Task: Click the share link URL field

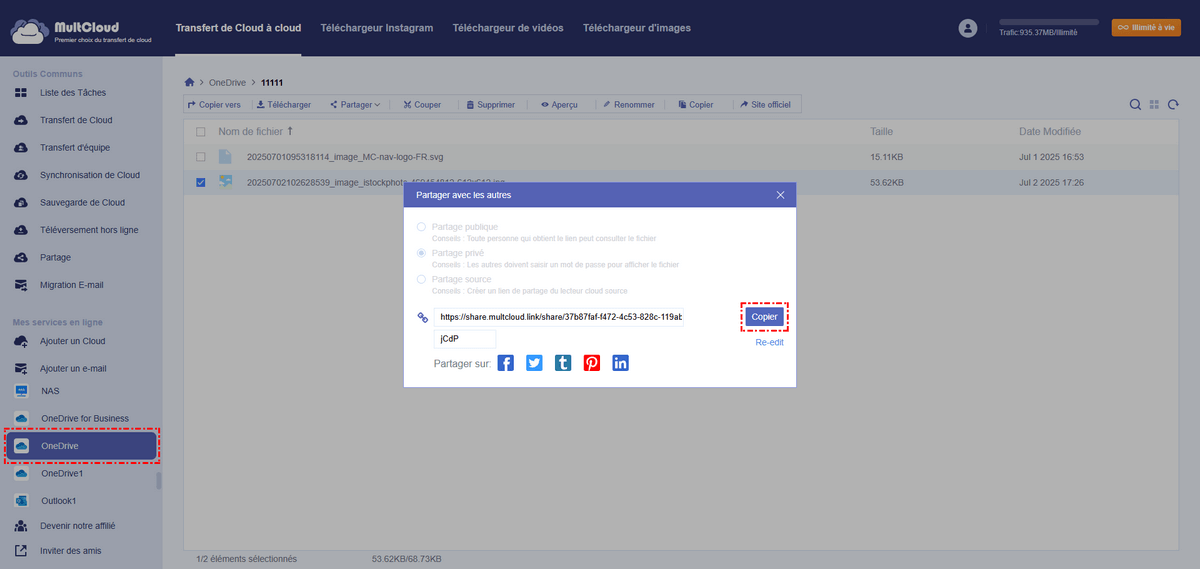Action: [x=559, y=317]
